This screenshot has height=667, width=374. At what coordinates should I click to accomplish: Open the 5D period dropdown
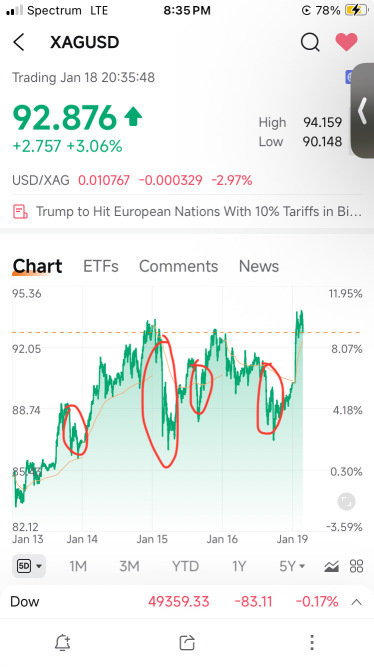coord(29,566)
